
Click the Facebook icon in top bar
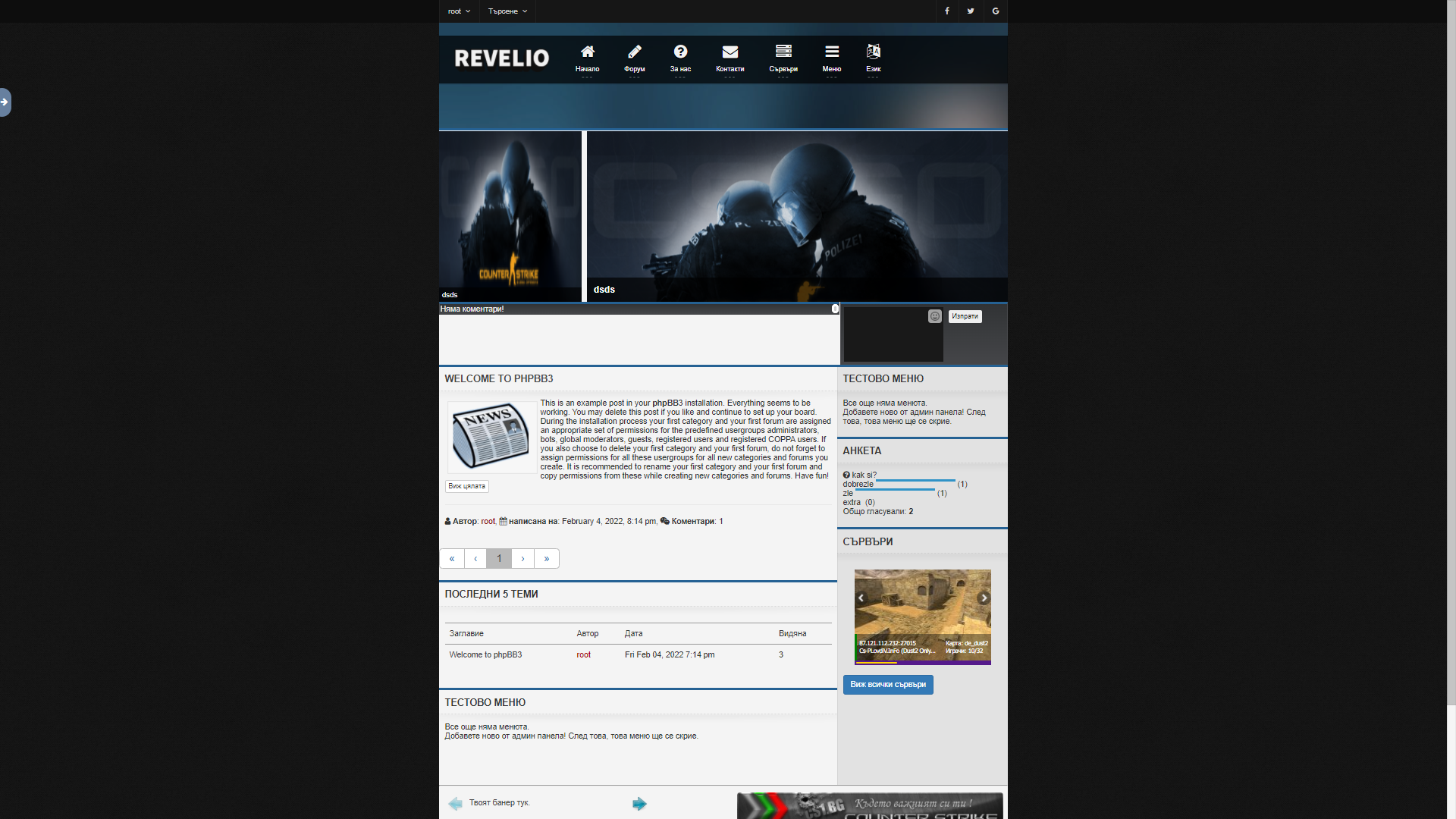pyautogui.click(x=946, y=11)
